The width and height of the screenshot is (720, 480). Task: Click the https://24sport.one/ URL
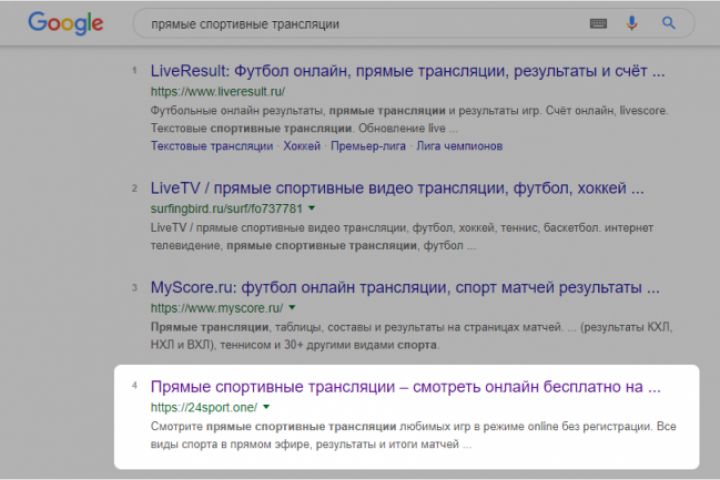tap(204, 407)
